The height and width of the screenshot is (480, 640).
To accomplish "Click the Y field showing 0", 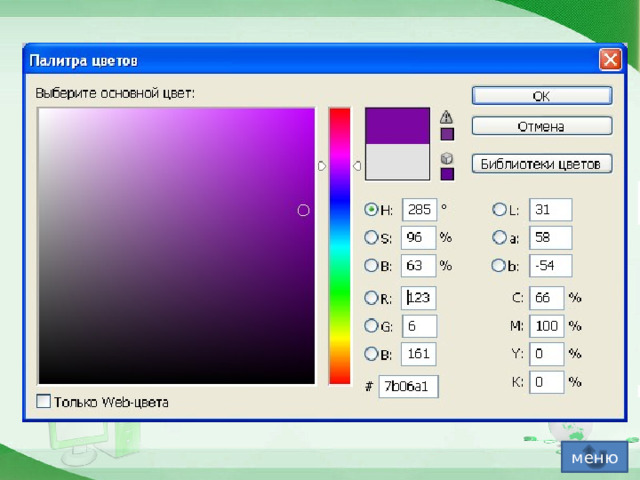I will click(x=547, y=353).
